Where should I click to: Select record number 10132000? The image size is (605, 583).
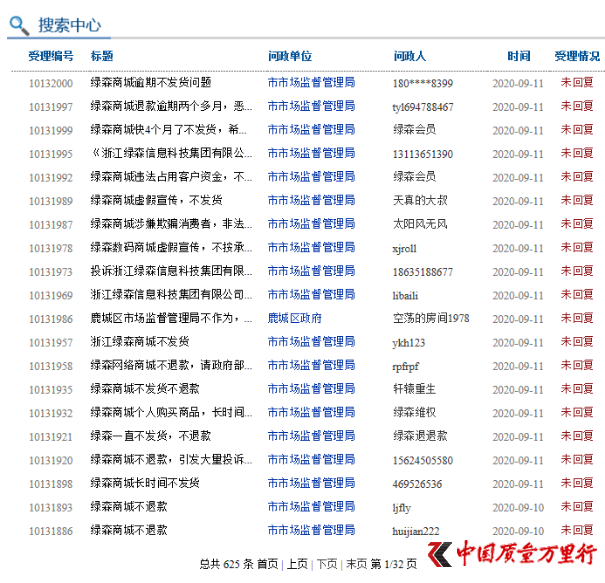pos(51,83)
